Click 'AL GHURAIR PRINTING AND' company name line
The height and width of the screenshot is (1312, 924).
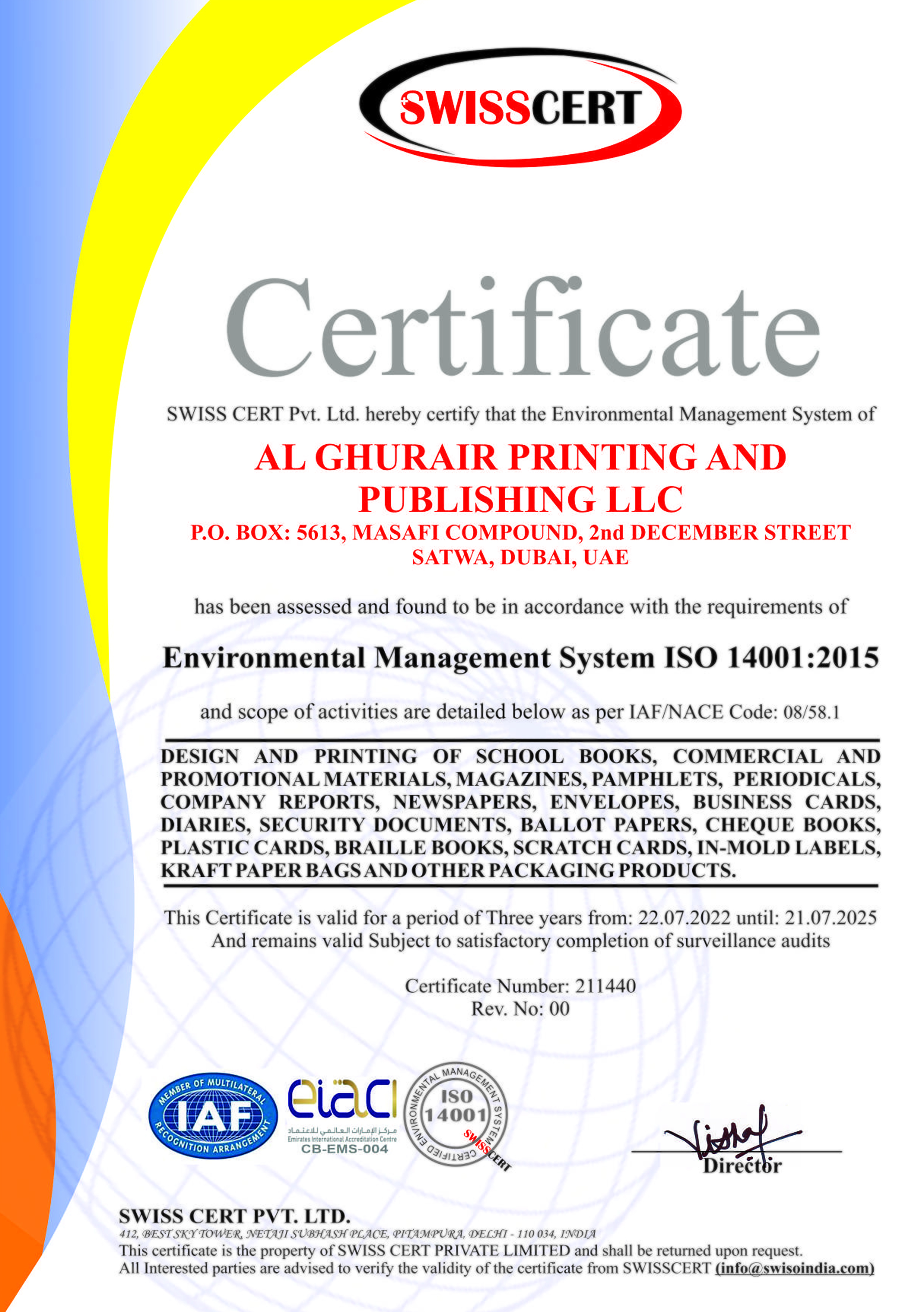coord(520,458)
